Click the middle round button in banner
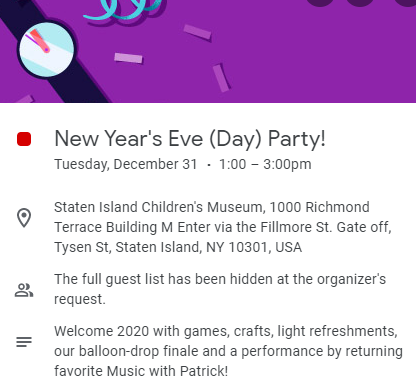This screenshot has height=388, width=416. (360, 2)
